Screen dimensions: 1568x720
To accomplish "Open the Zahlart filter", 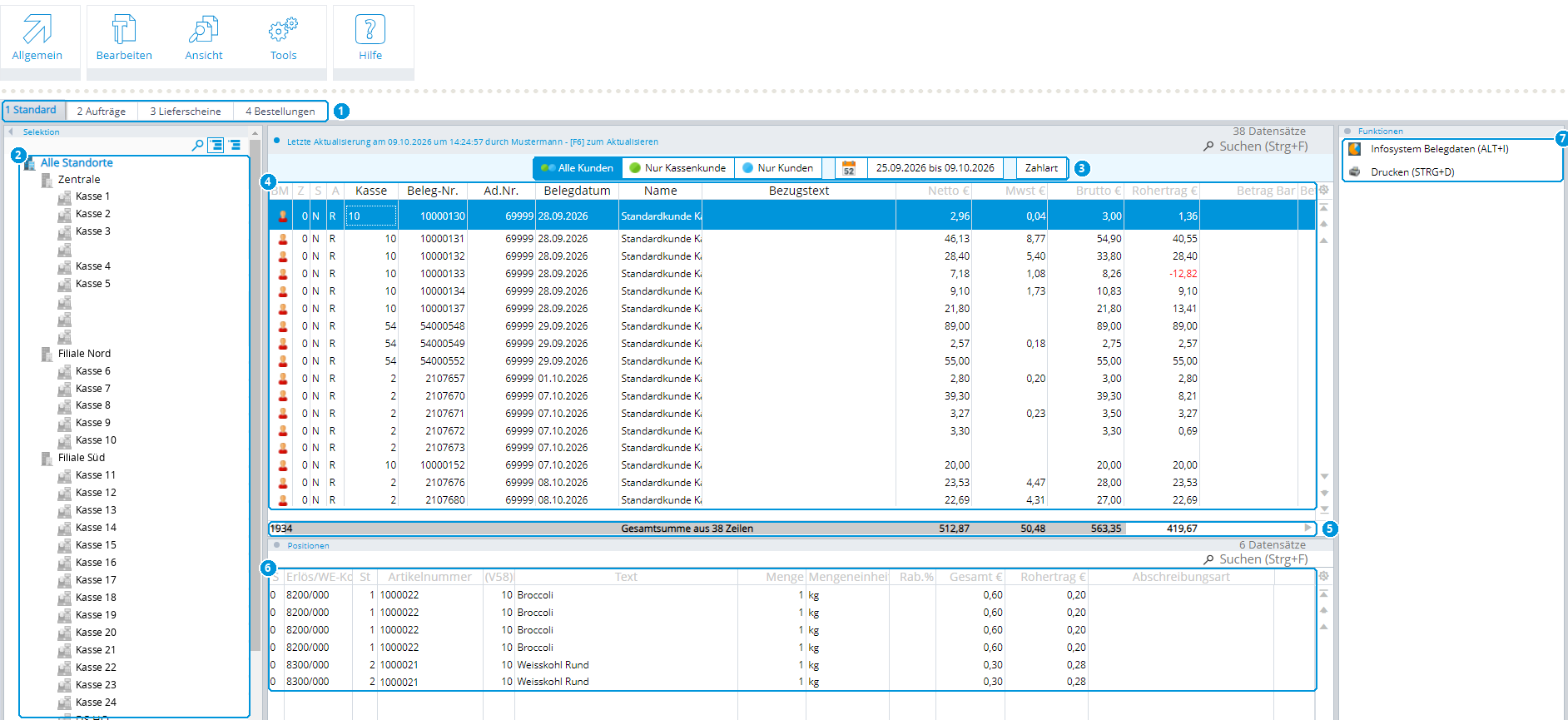I will [x=1041, y=168].
